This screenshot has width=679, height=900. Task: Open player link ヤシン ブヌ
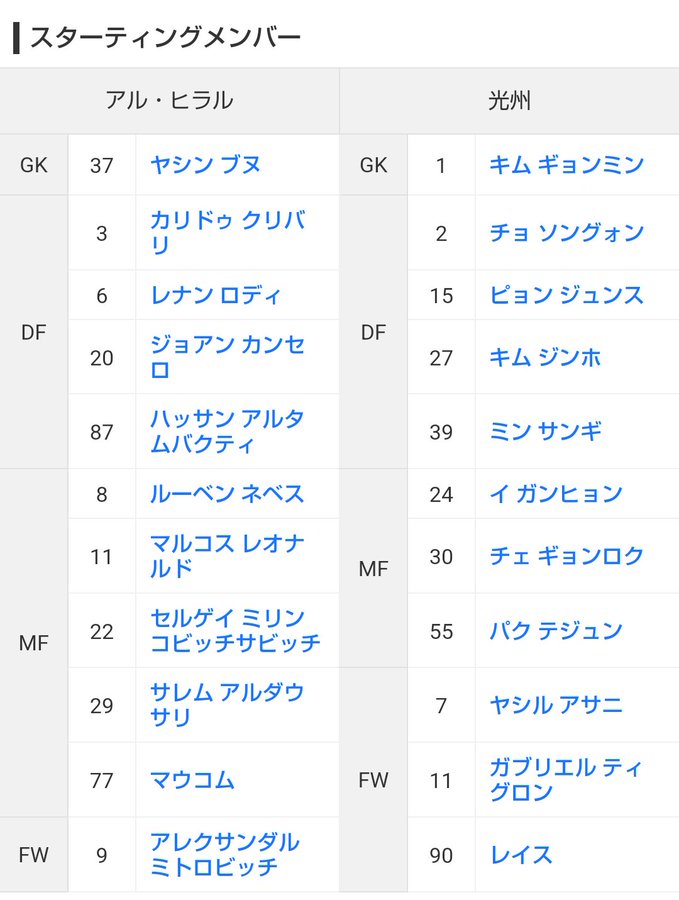pos(205,165)
